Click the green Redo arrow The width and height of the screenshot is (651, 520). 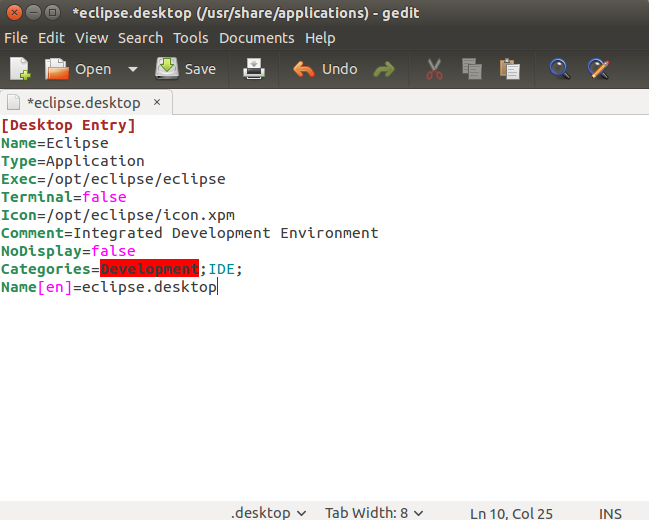click(384, 69)
